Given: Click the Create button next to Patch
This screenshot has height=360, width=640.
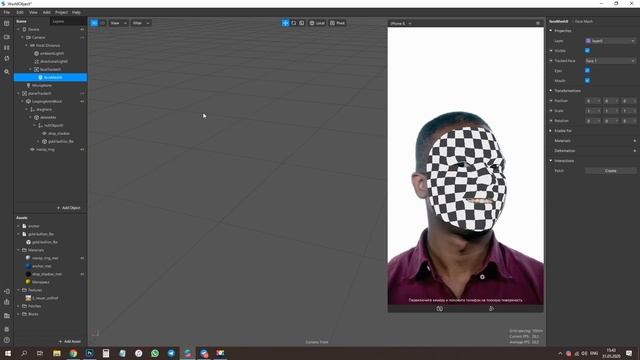Looking at the screenshot, I should point(611,171).
